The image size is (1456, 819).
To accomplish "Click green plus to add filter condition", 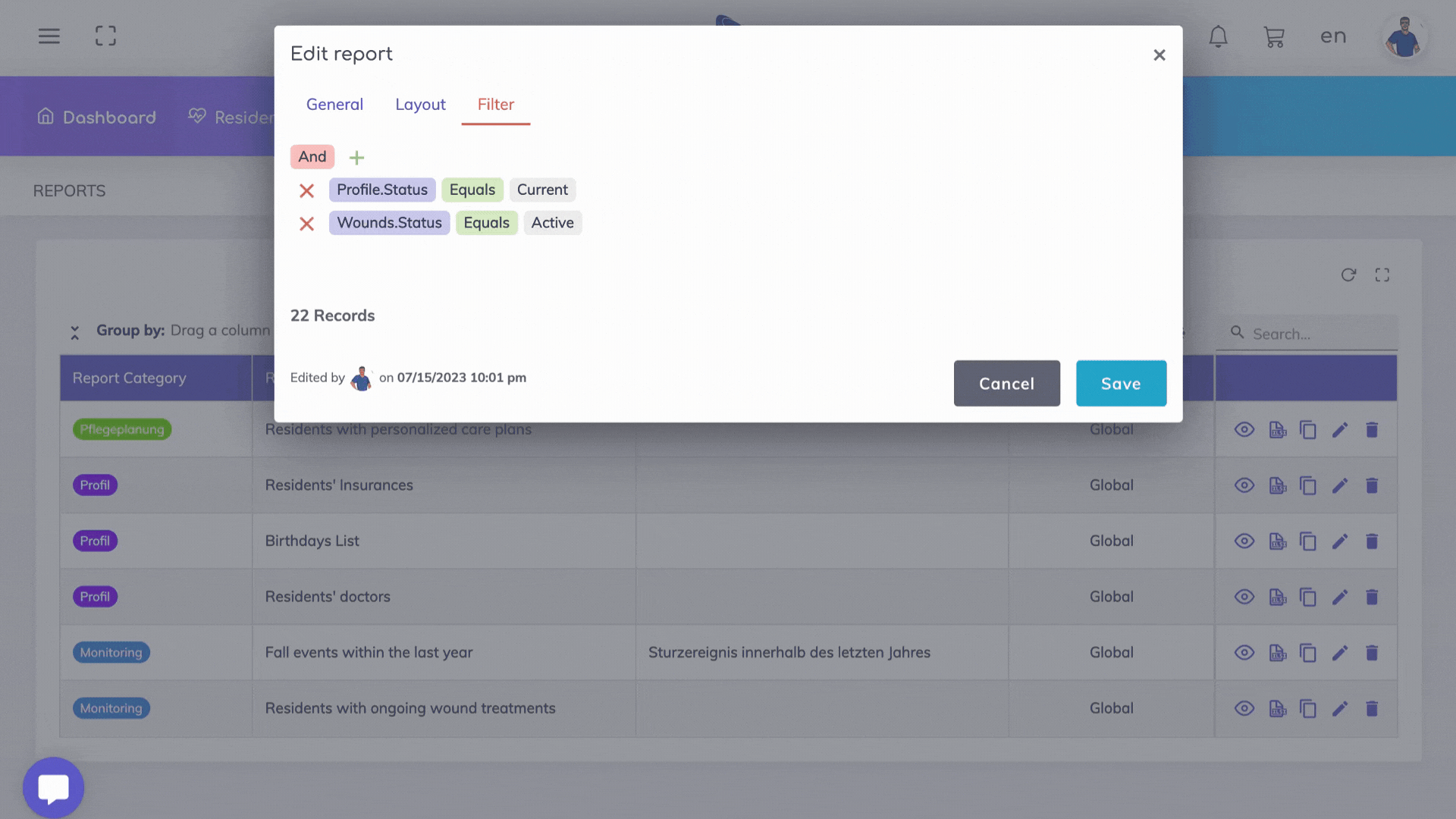I will [x=356, y=158].
